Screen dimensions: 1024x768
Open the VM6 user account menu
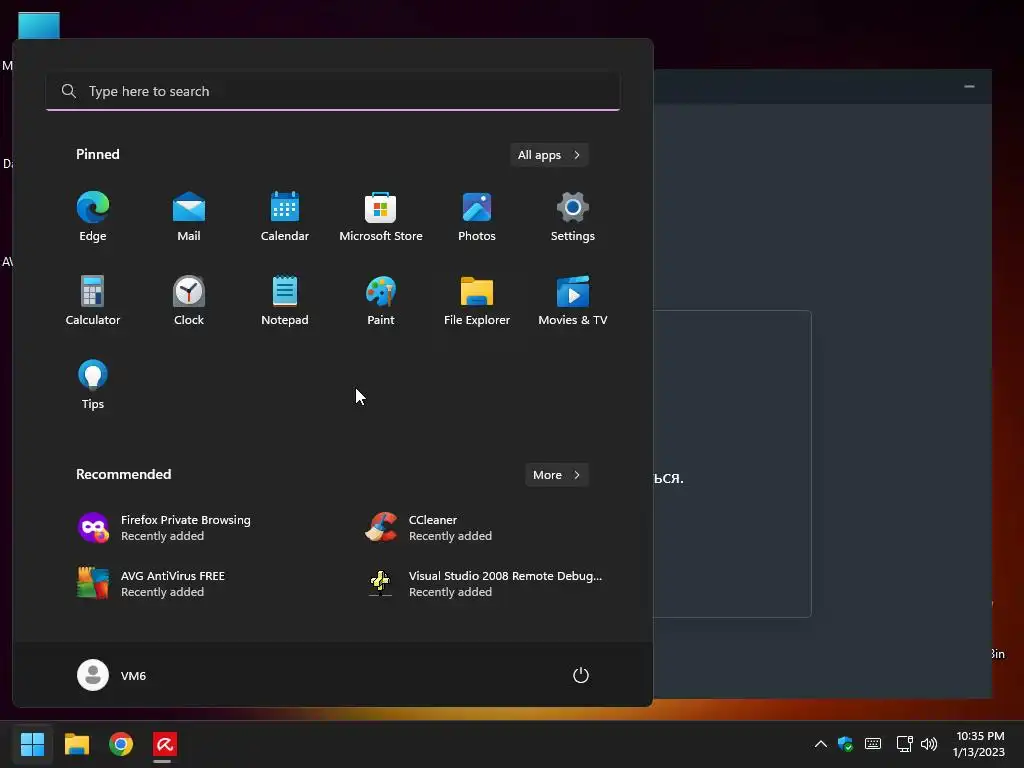[x=112, y=675]
